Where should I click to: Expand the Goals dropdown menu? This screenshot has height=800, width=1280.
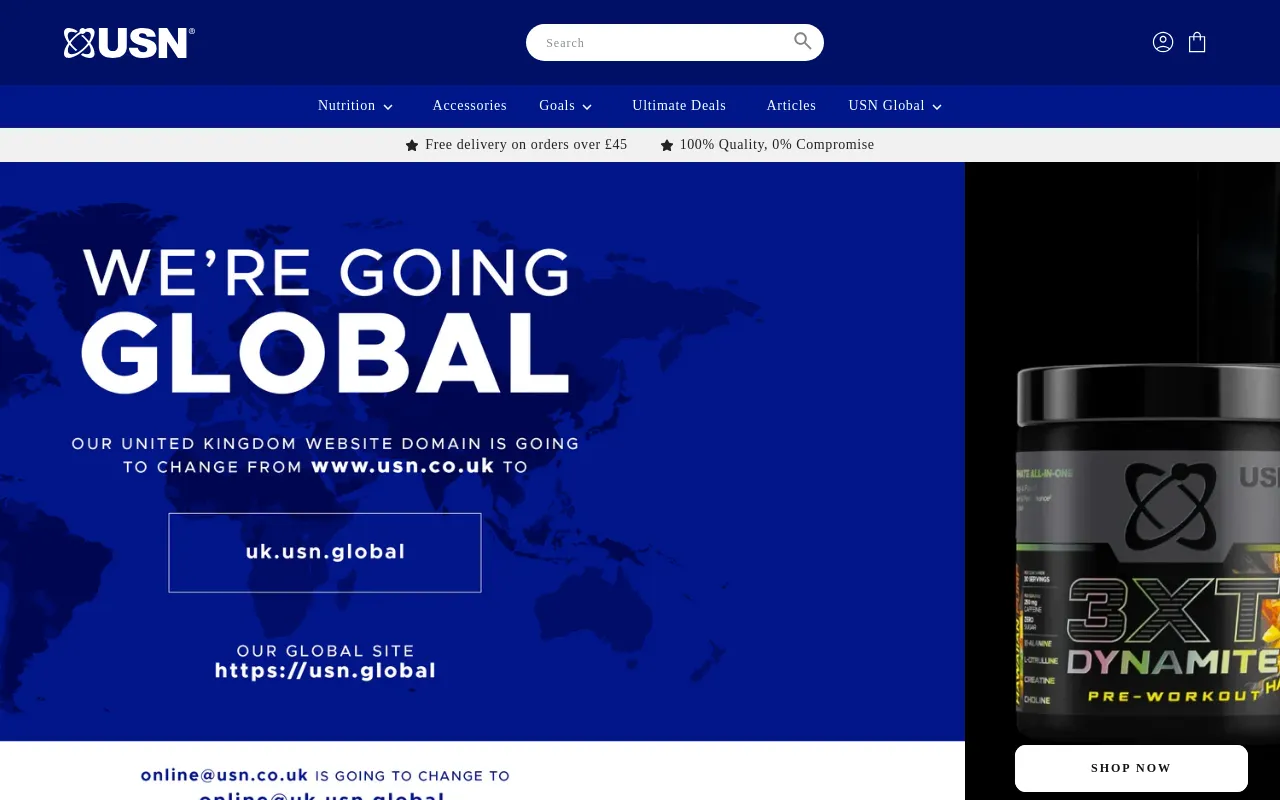point(565,106)
